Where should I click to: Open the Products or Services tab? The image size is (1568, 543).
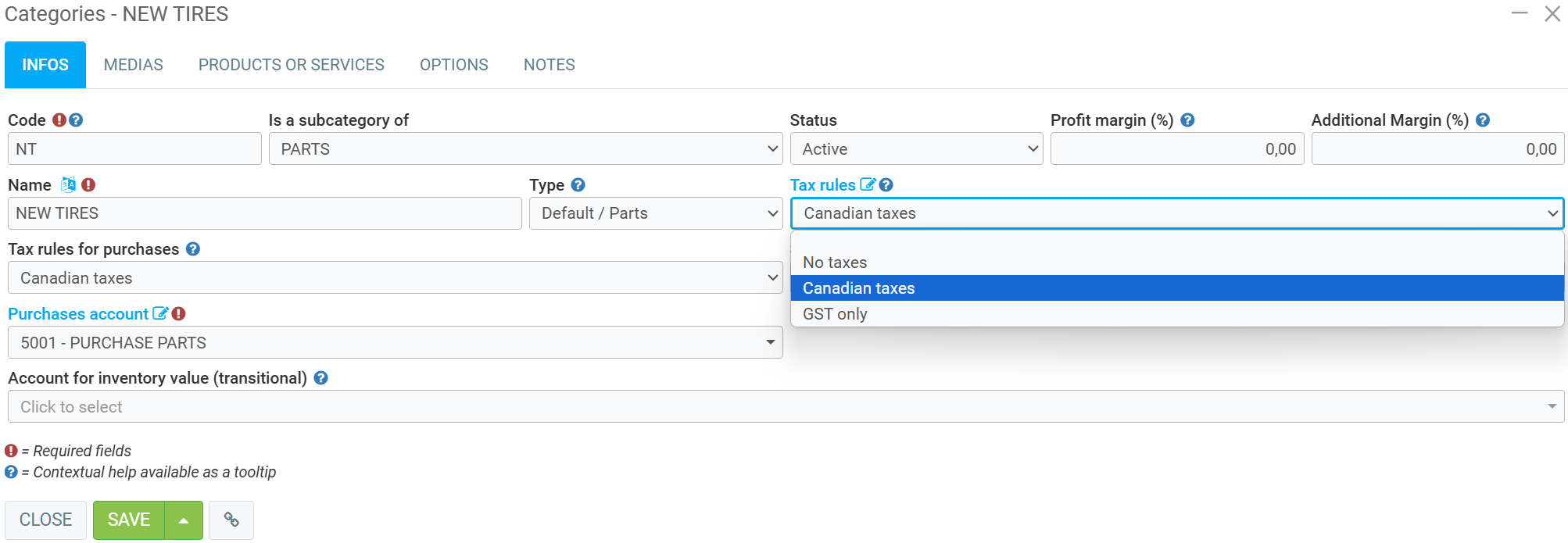291,65
